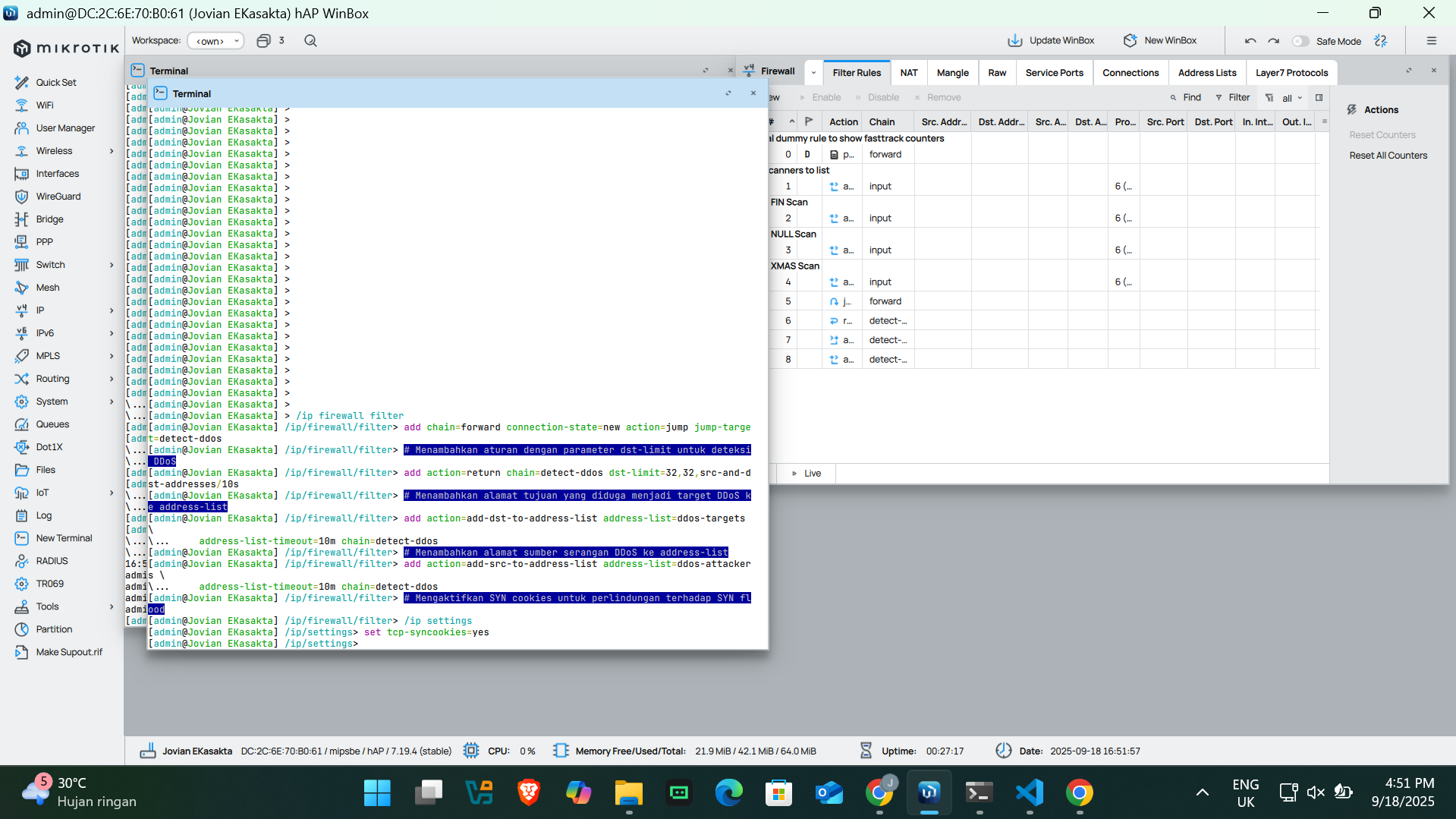Open the Bridge sidebar section
Screen dimensions: 1456x819
(x=49, y=219)
